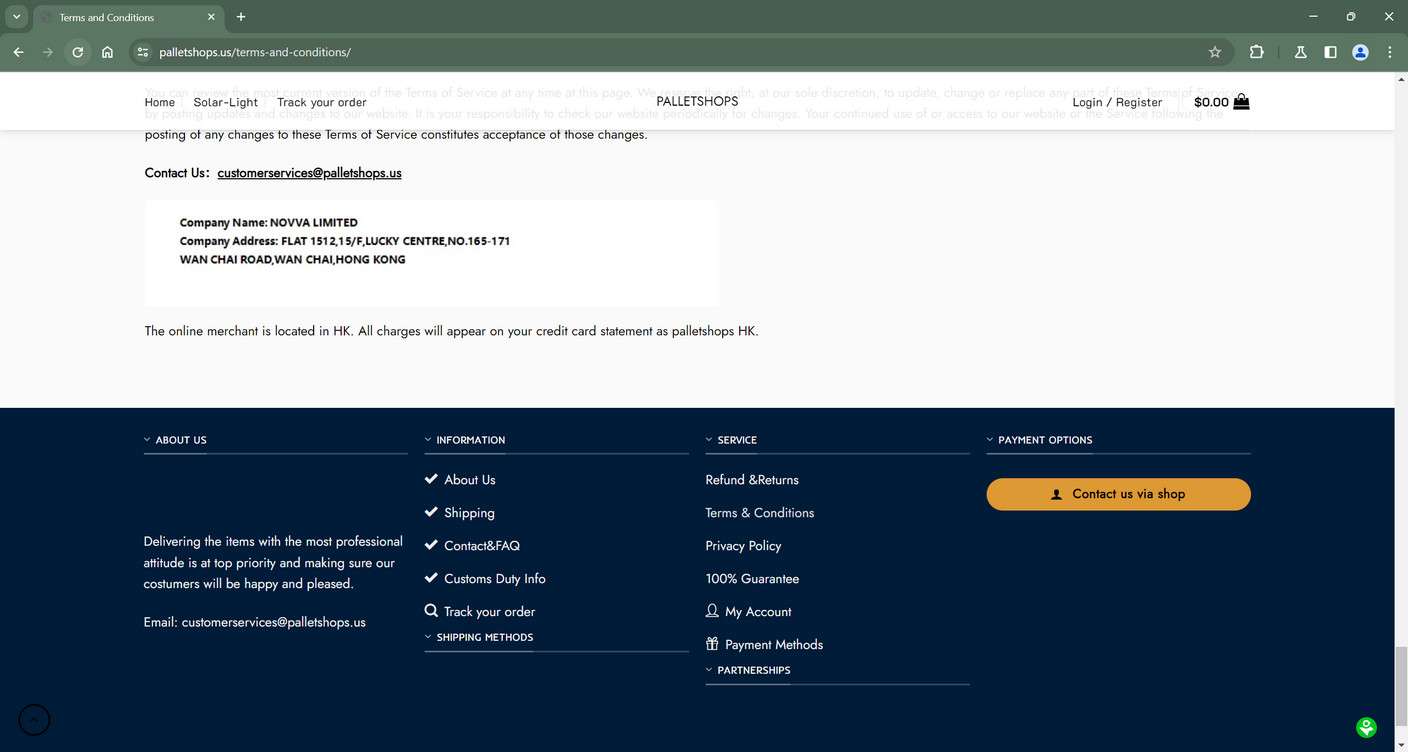
Task: Click the checkmark icon beside Shipping
Action: coord(431,511)
